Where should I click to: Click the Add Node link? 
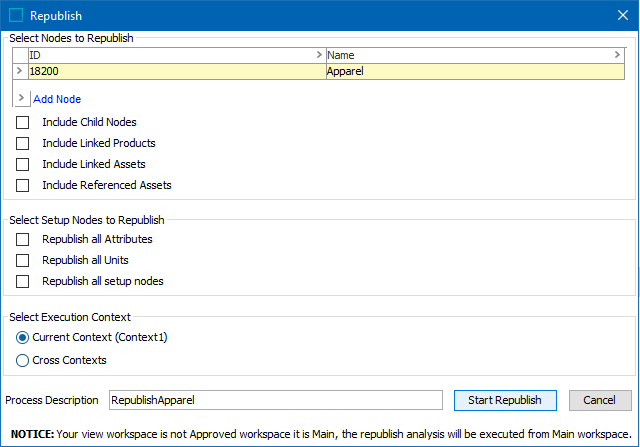57,99
